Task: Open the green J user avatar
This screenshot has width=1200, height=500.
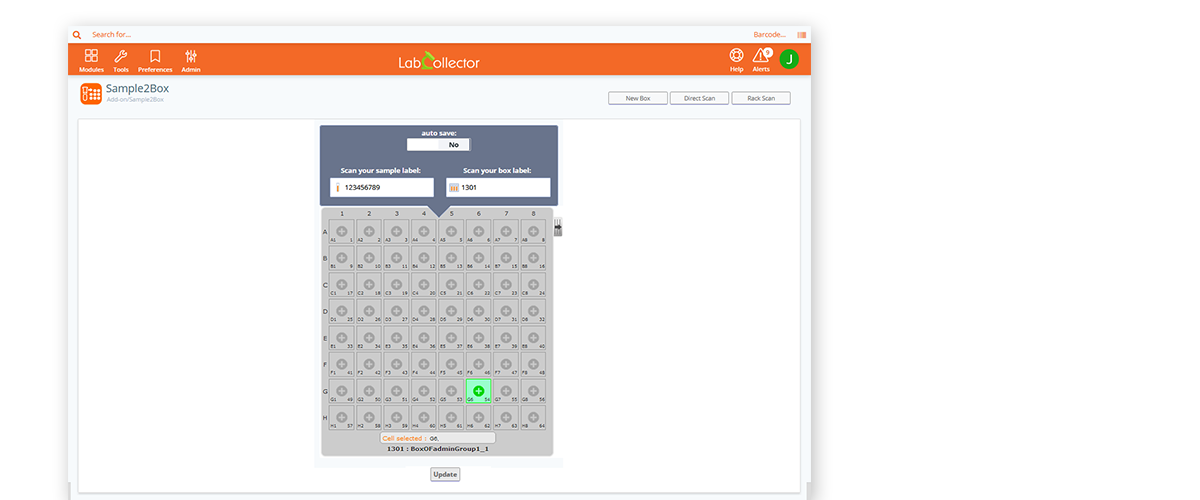Action: tap(789, 59)
